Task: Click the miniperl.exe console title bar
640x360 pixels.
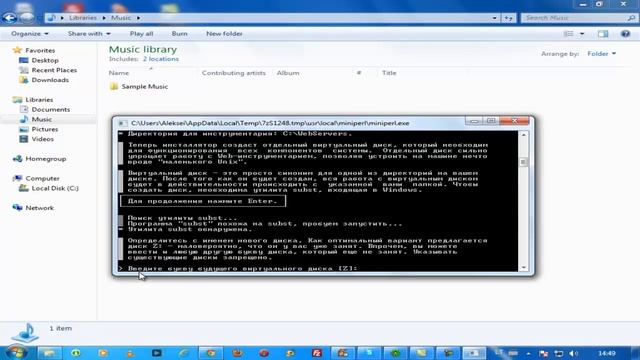Action: coord(270,123)
